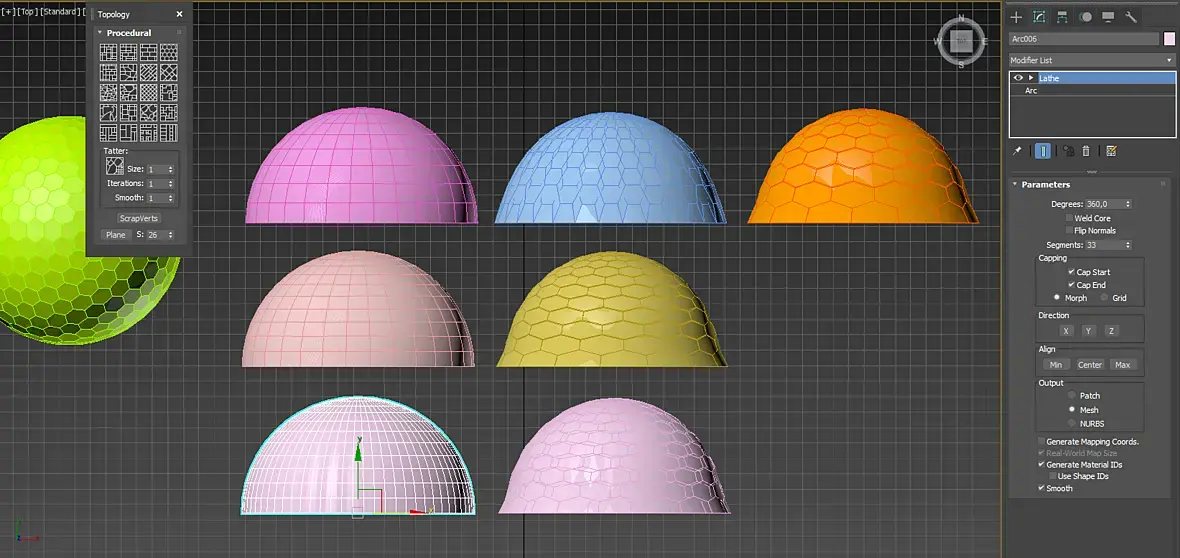The width and height of the screenshot is (1180, 558).
Task: Apply the diamond crosshatch topology pattern
Action: (169, 72)
